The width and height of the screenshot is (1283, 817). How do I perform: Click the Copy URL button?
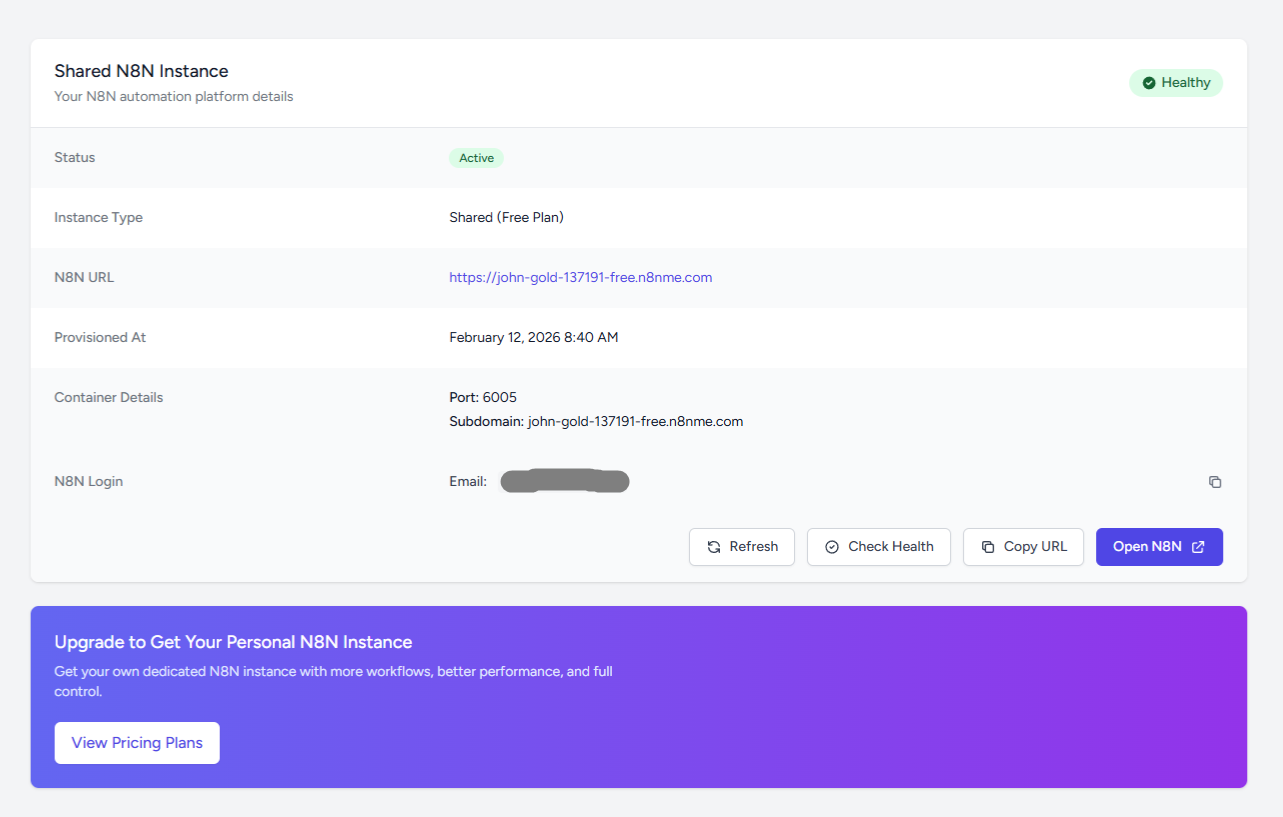(1023, 546)
